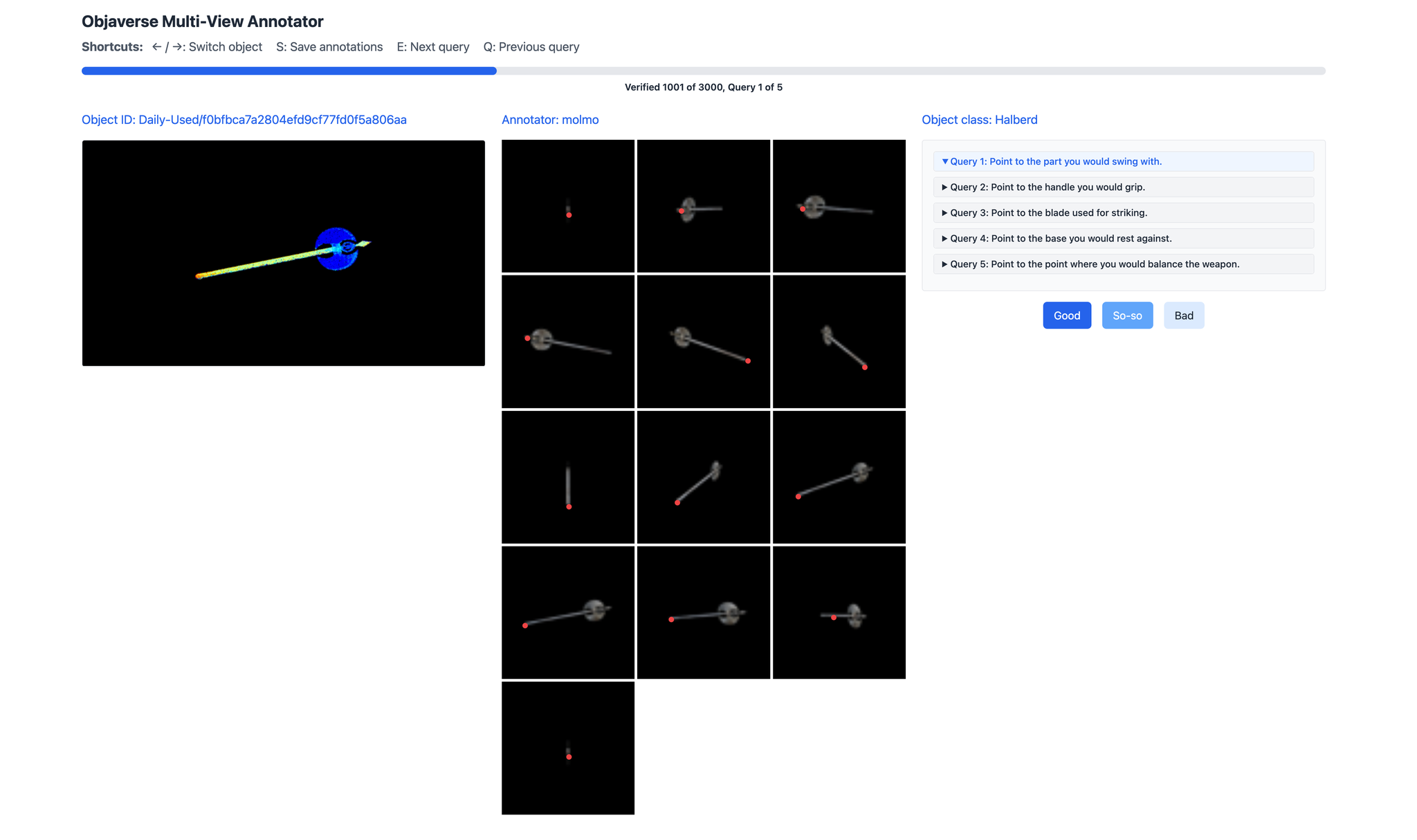Viewport: 1417px width, 840px height.
Task: Open first row, first column halberd view
Action: [568, 206]
